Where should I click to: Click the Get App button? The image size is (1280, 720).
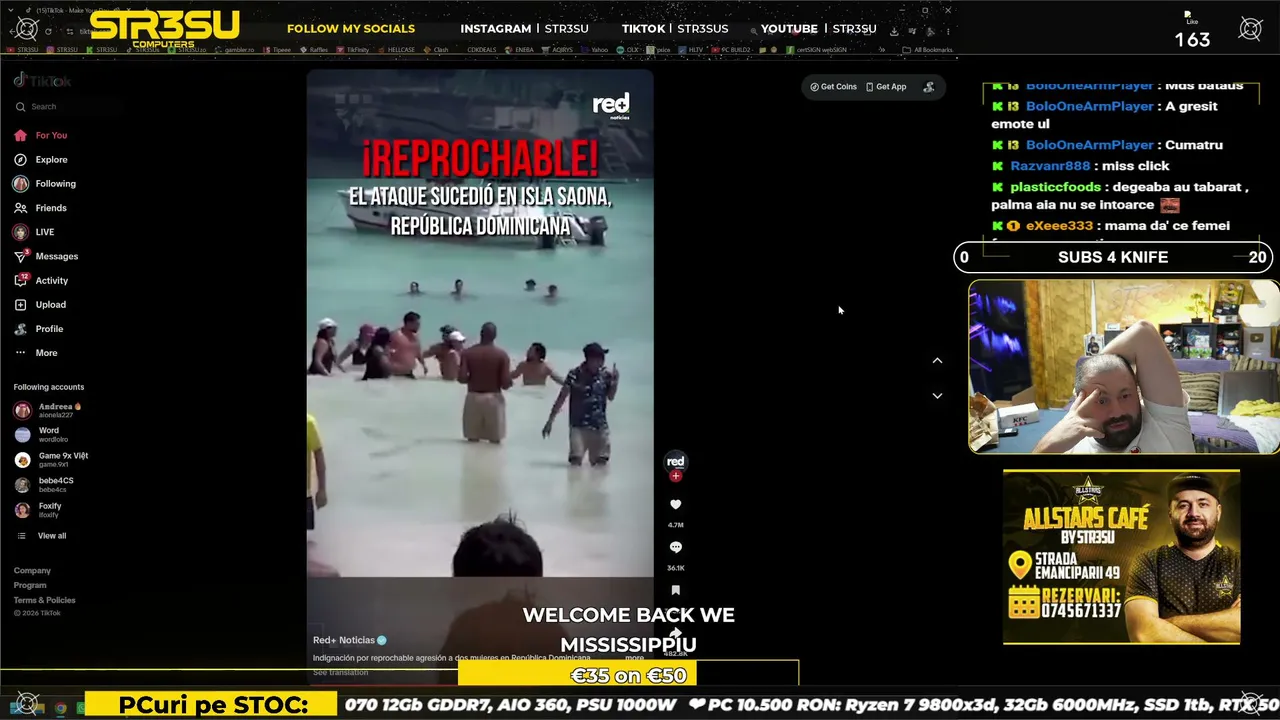[886, 87]
